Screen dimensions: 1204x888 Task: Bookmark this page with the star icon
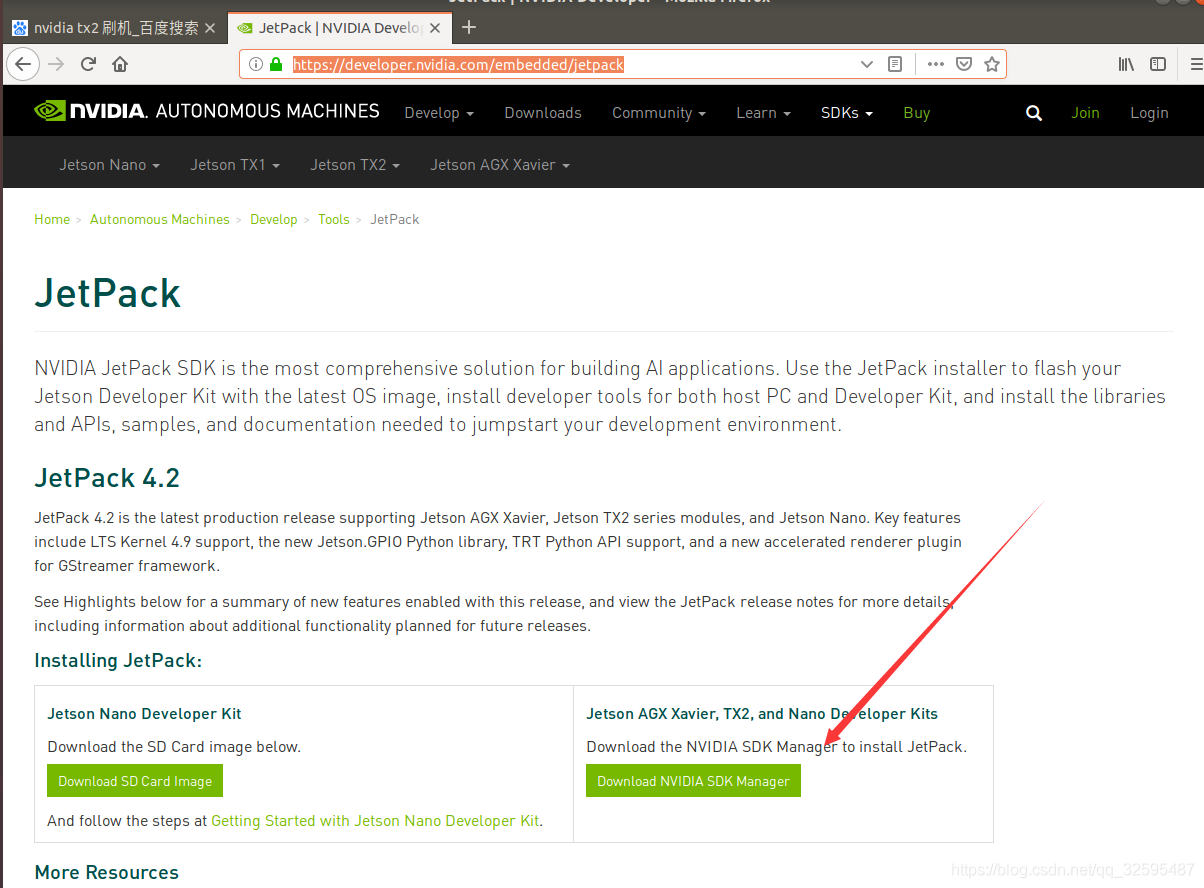tap(992, 64)
